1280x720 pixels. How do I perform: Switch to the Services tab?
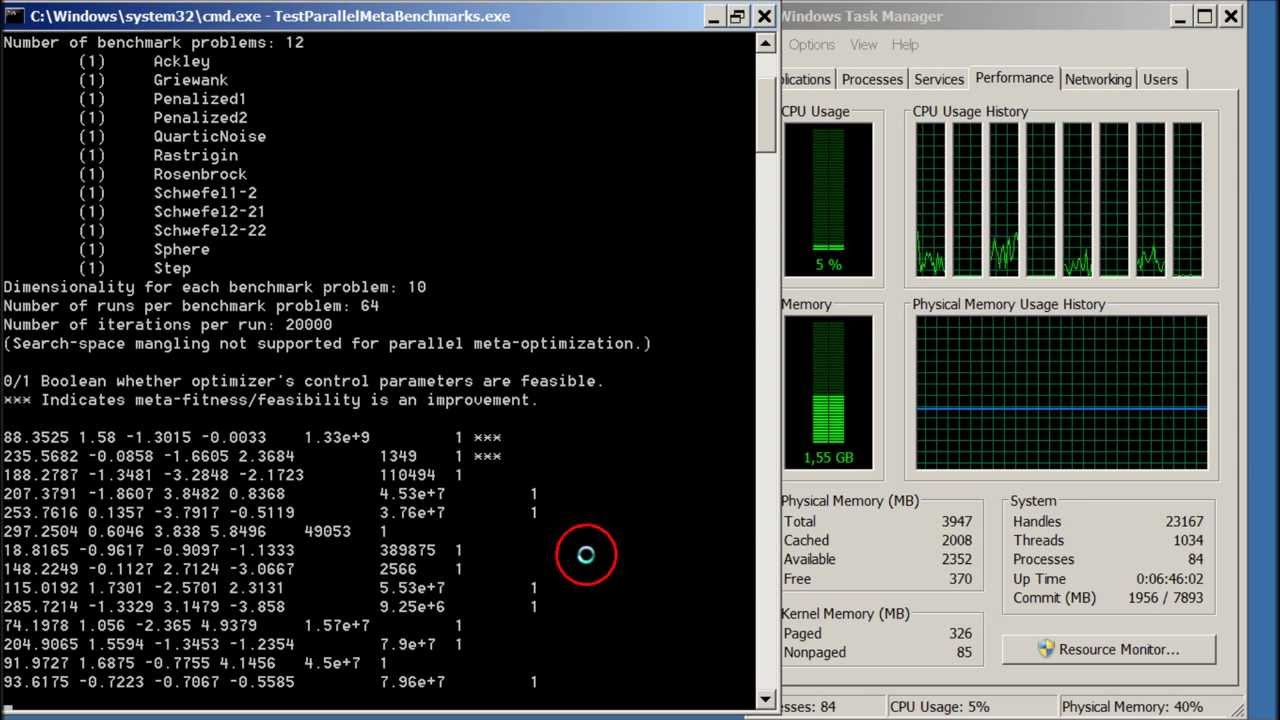click(939, 79)
